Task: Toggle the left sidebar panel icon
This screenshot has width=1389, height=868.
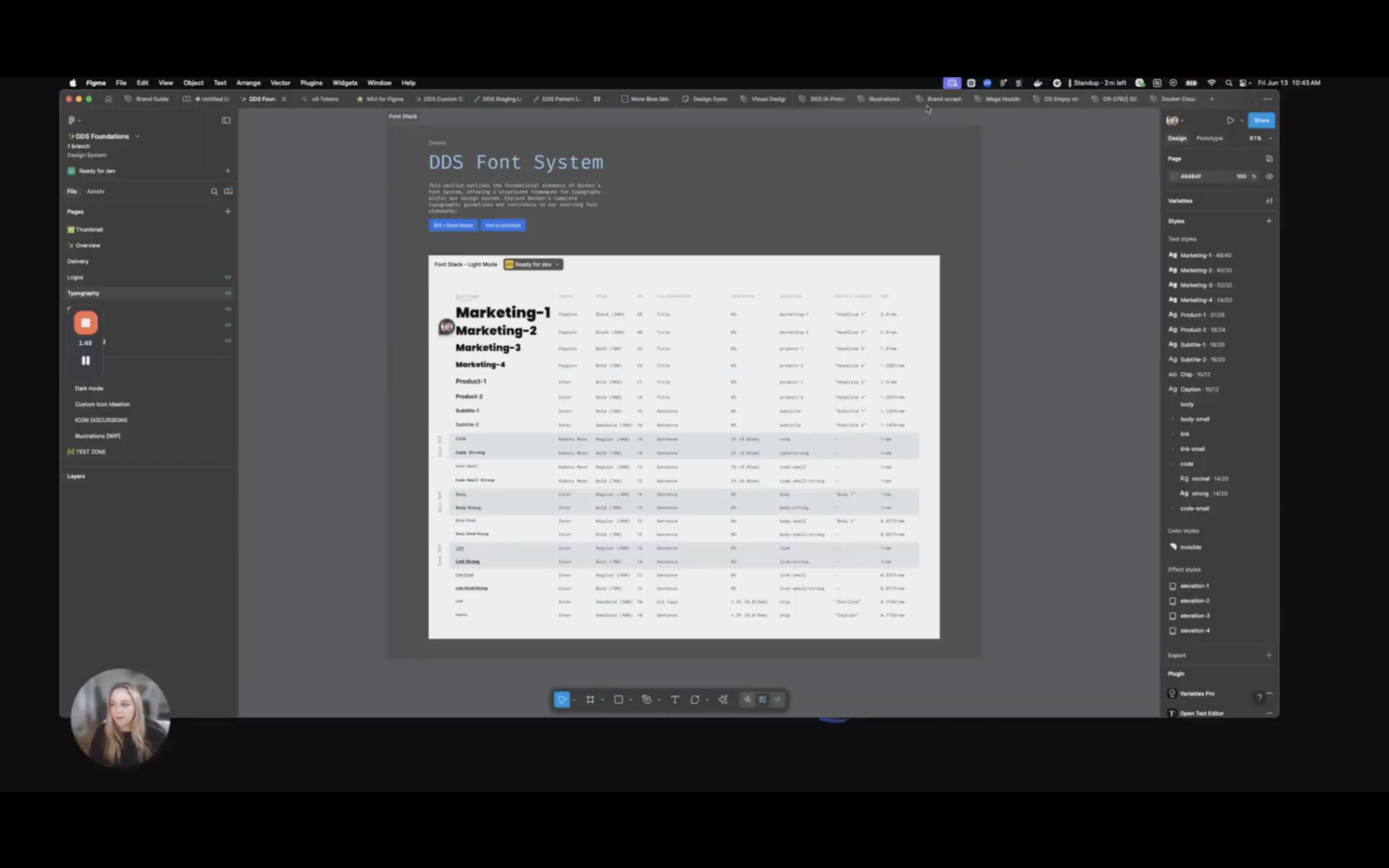Action: [226, 120]
